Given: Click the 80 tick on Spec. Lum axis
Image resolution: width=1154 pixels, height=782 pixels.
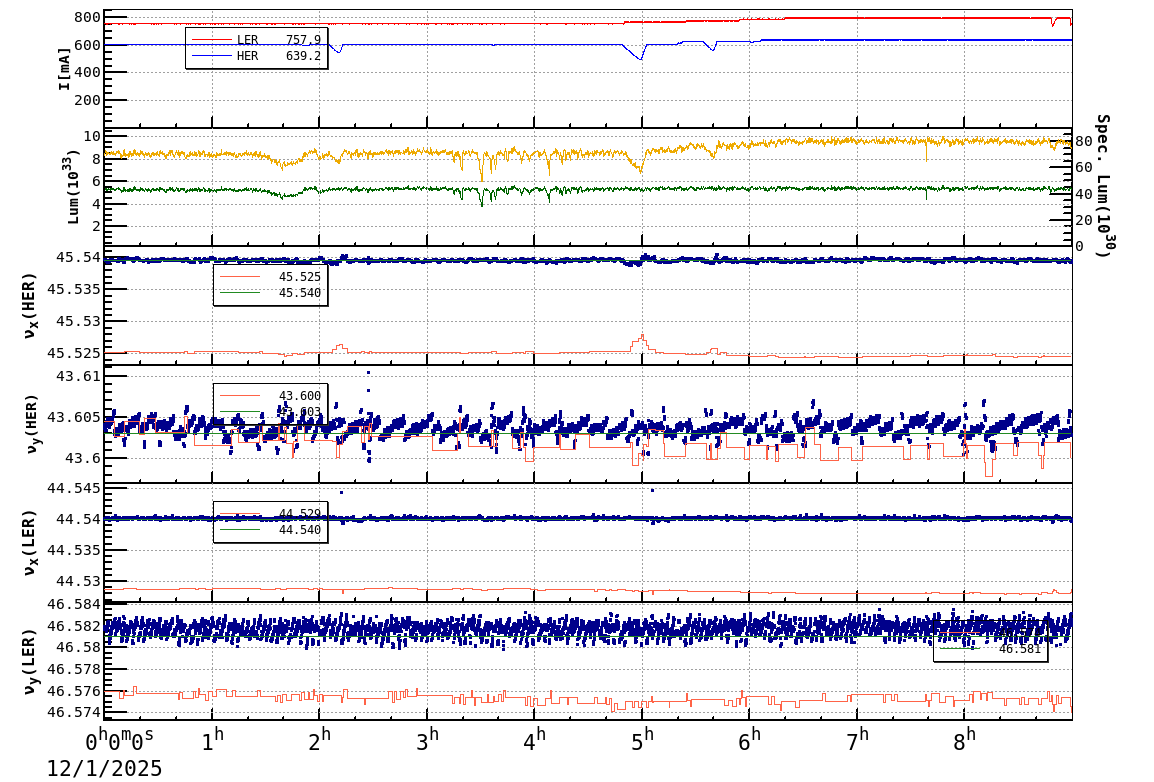Looking at the screenshot, I should point(1083,141).
